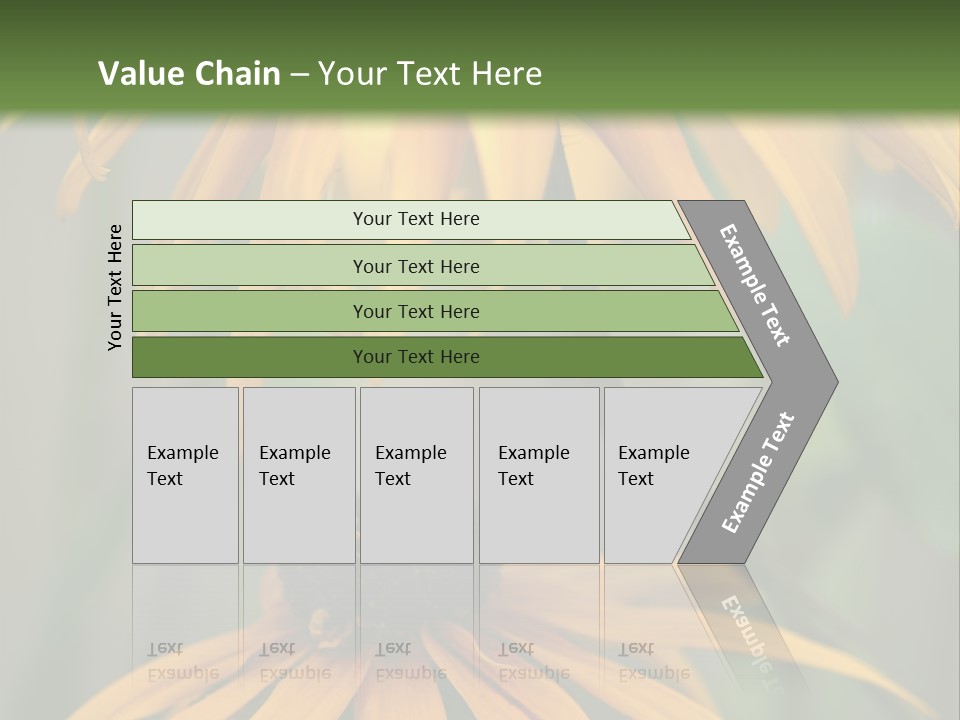Click the third gray Example Text box

[417, 475]
